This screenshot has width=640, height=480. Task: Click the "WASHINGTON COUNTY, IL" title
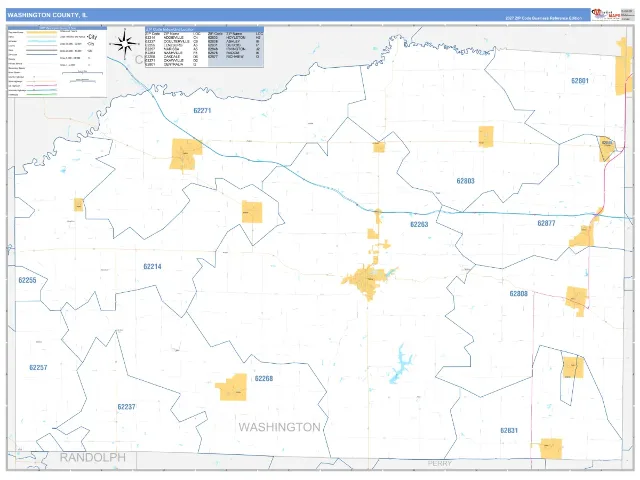pyautogui.click(x=47, y=15)
